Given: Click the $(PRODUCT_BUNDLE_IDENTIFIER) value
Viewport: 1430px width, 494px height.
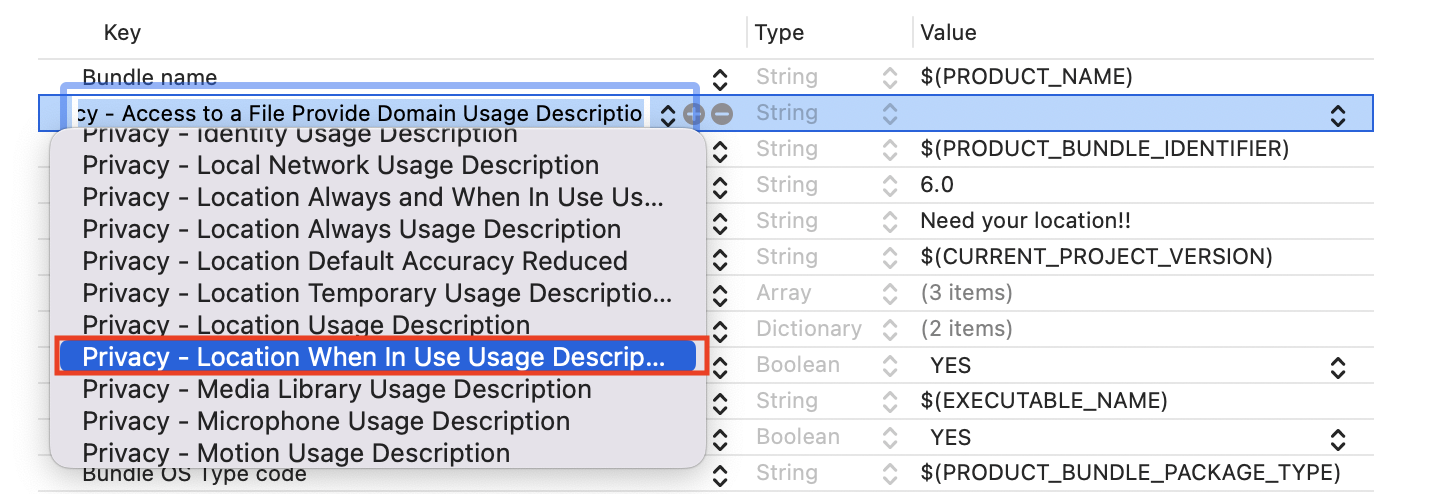Looking at the screenshot, I should pos(1104,150).
